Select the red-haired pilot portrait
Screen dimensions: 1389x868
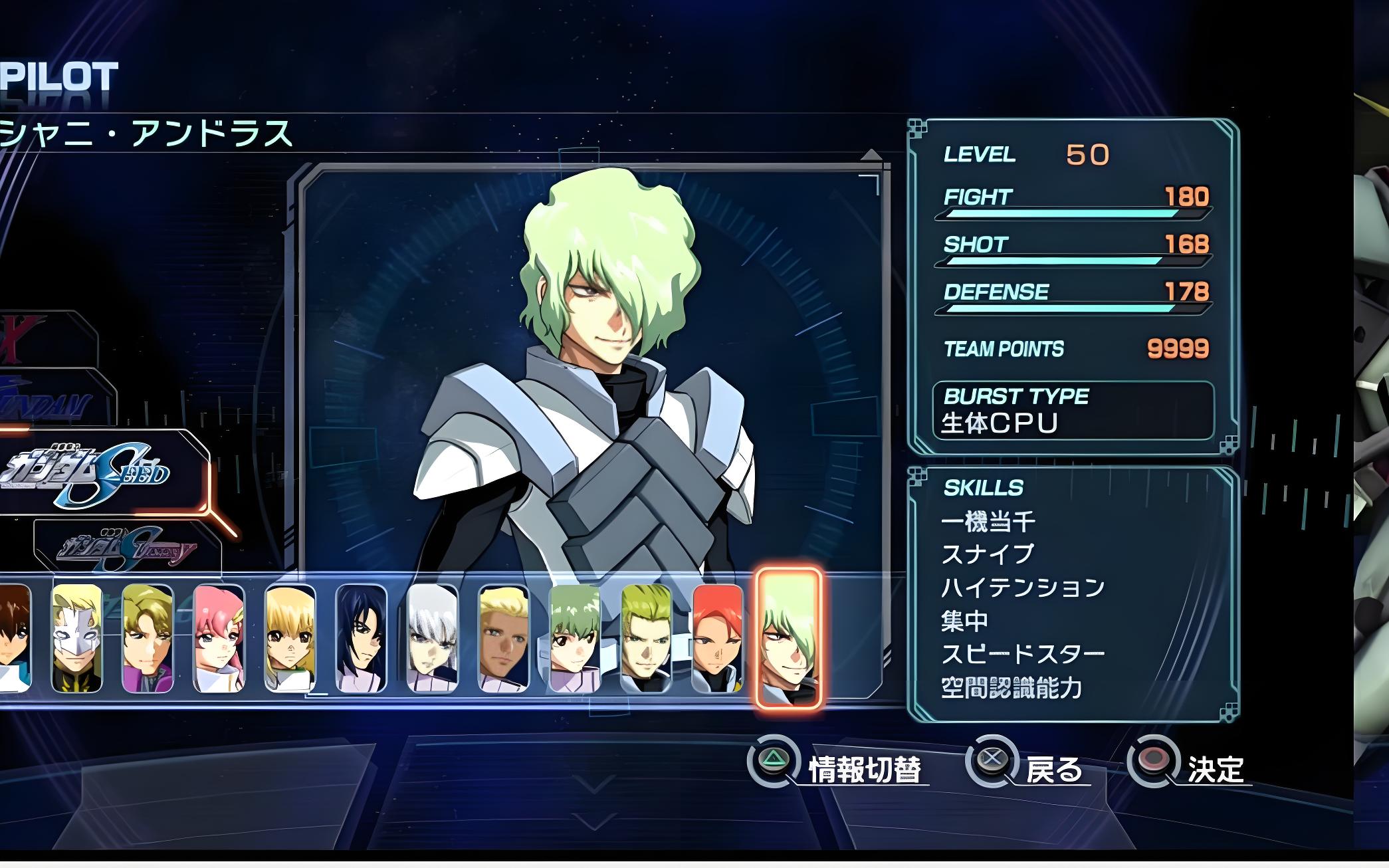point(717,638)
